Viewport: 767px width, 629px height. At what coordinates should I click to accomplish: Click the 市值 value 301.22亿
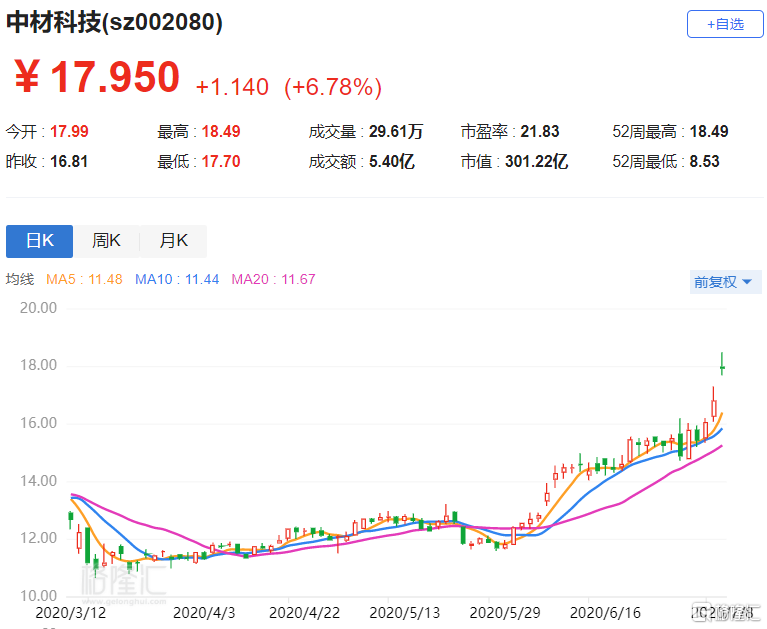click(537, 161)
